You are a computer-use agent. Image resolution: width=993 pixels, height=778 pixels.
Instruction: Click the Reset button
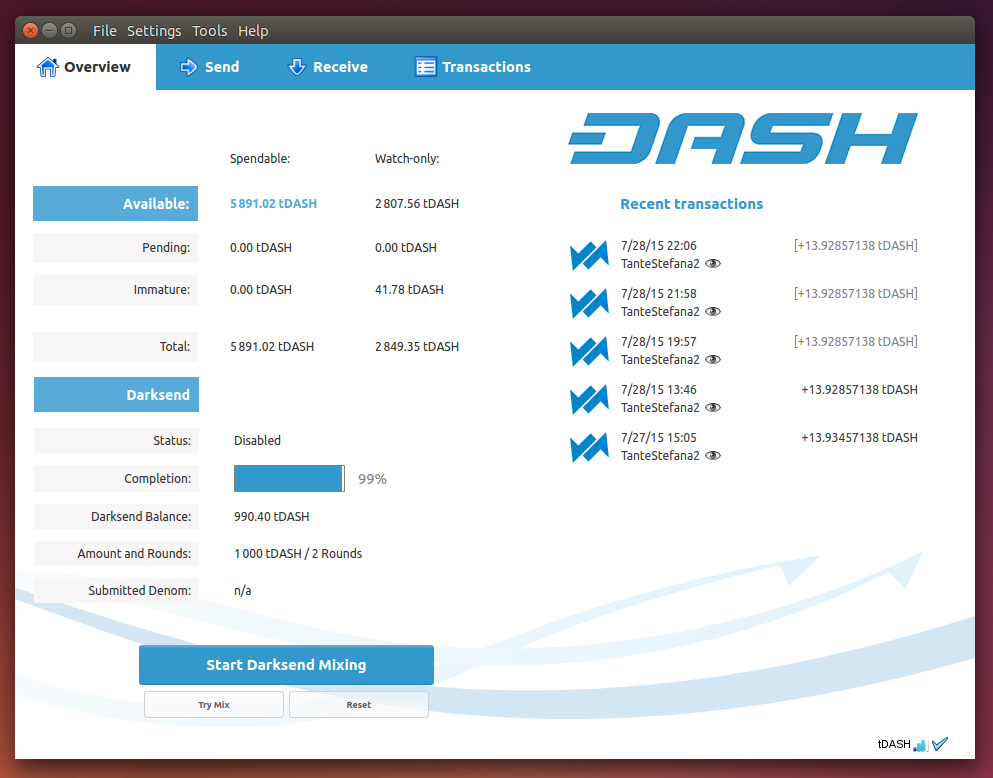(x=359, y=705)
